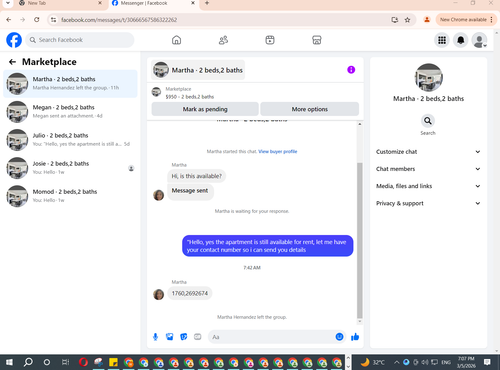Open Windows Start menu
This screenshot has width=500, height=370.
[9, 362]
